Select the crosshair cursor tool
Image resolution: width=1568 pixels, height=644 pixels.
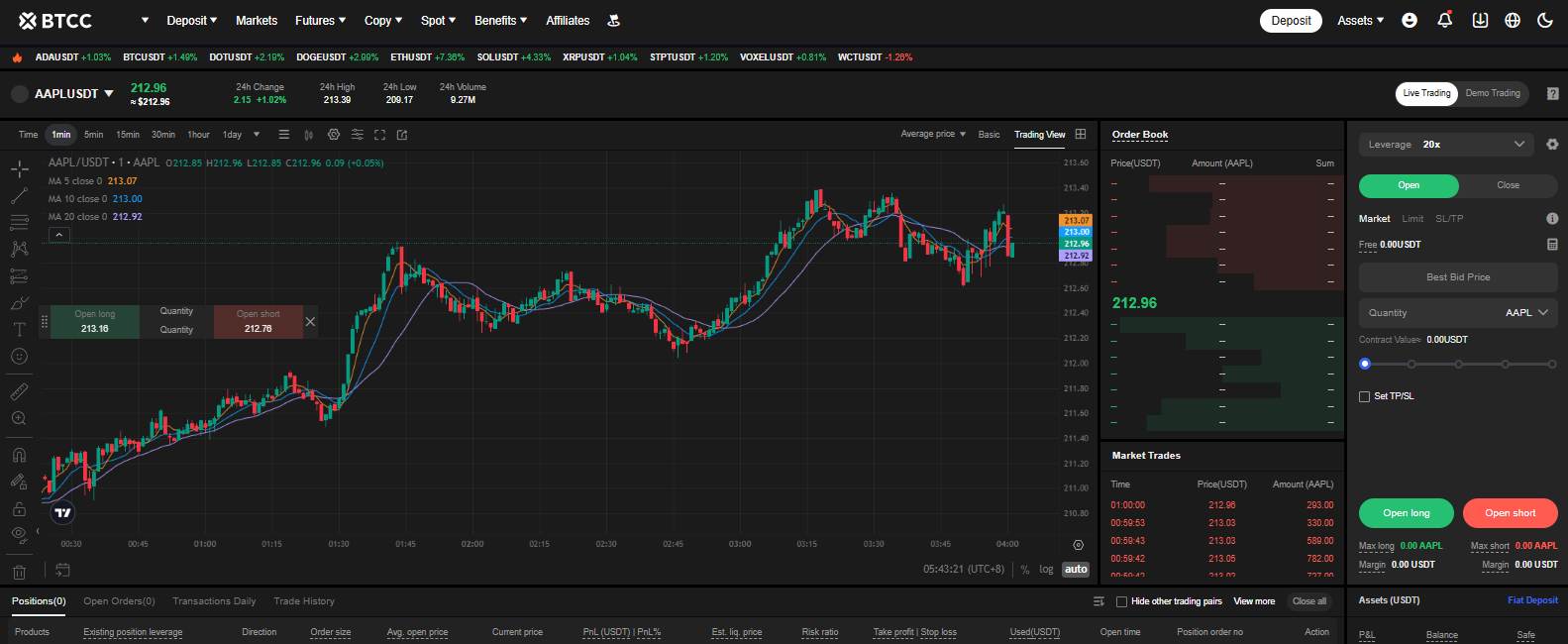19,168
